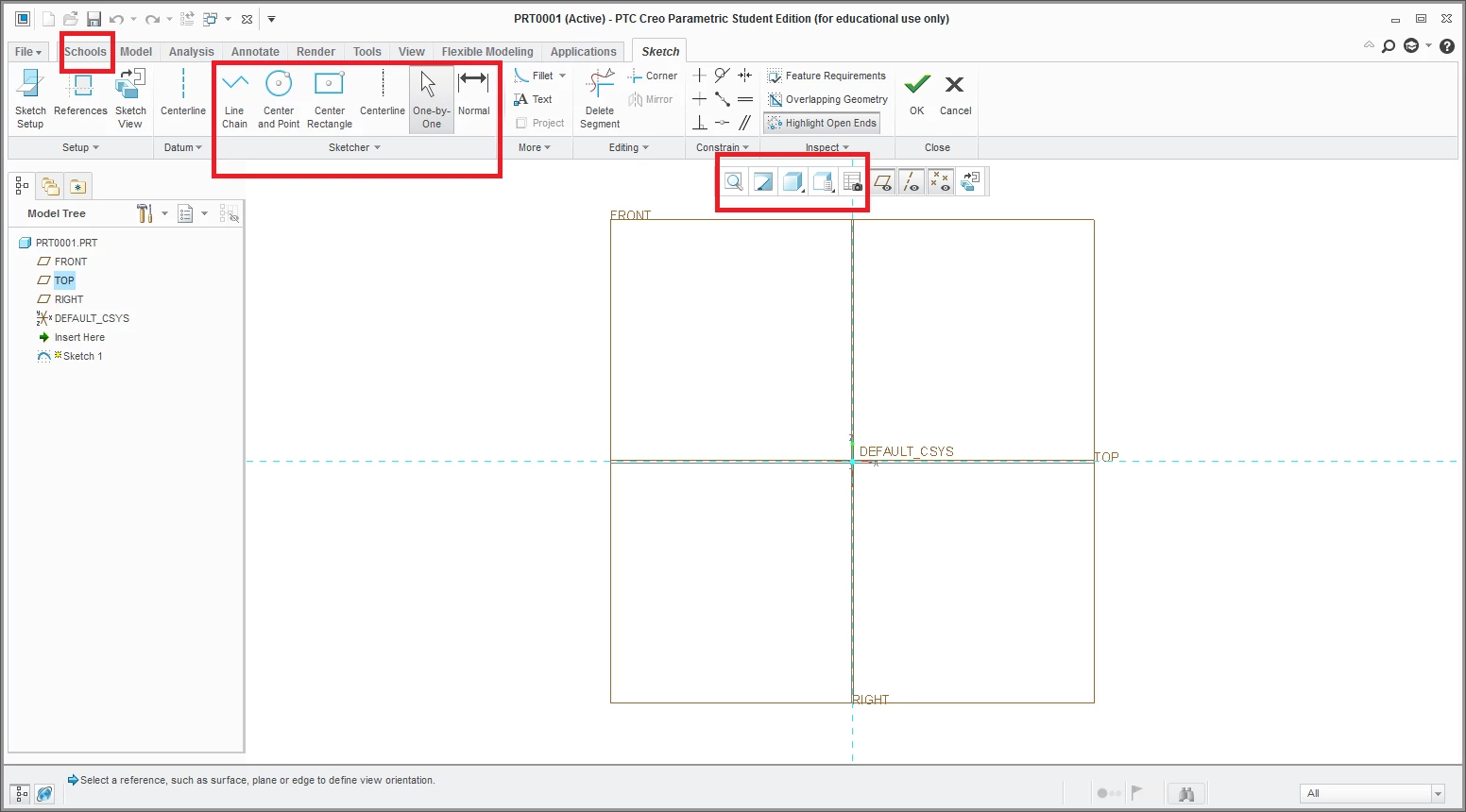Screen dimensions: 1466x812
Task: Apply the Parallel constraint
Action: click(745, 123)
